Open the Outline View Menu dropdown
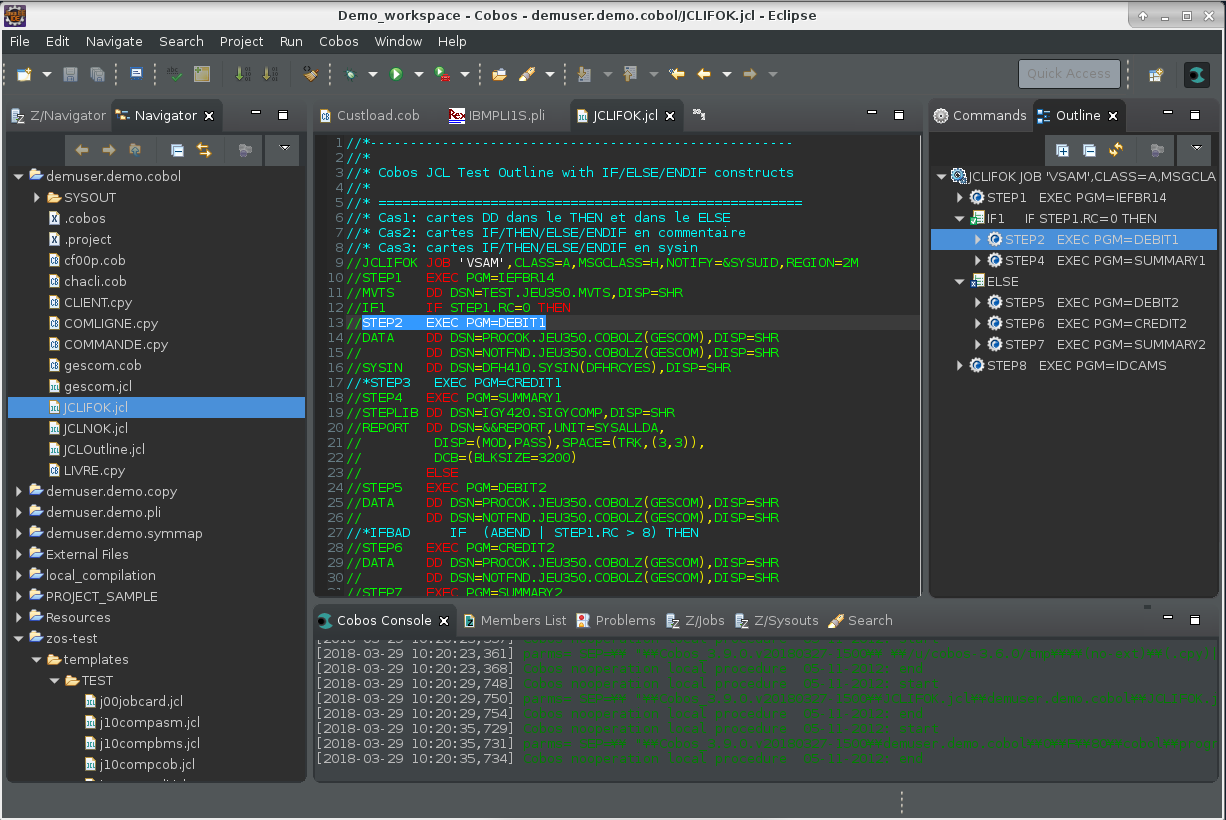 click(1196, 150)
